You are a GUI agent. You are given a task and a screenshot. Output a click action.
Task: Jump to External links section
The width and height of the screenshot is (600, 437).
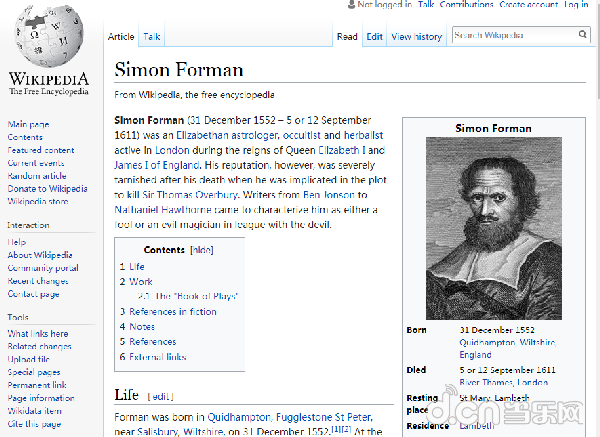153,357
